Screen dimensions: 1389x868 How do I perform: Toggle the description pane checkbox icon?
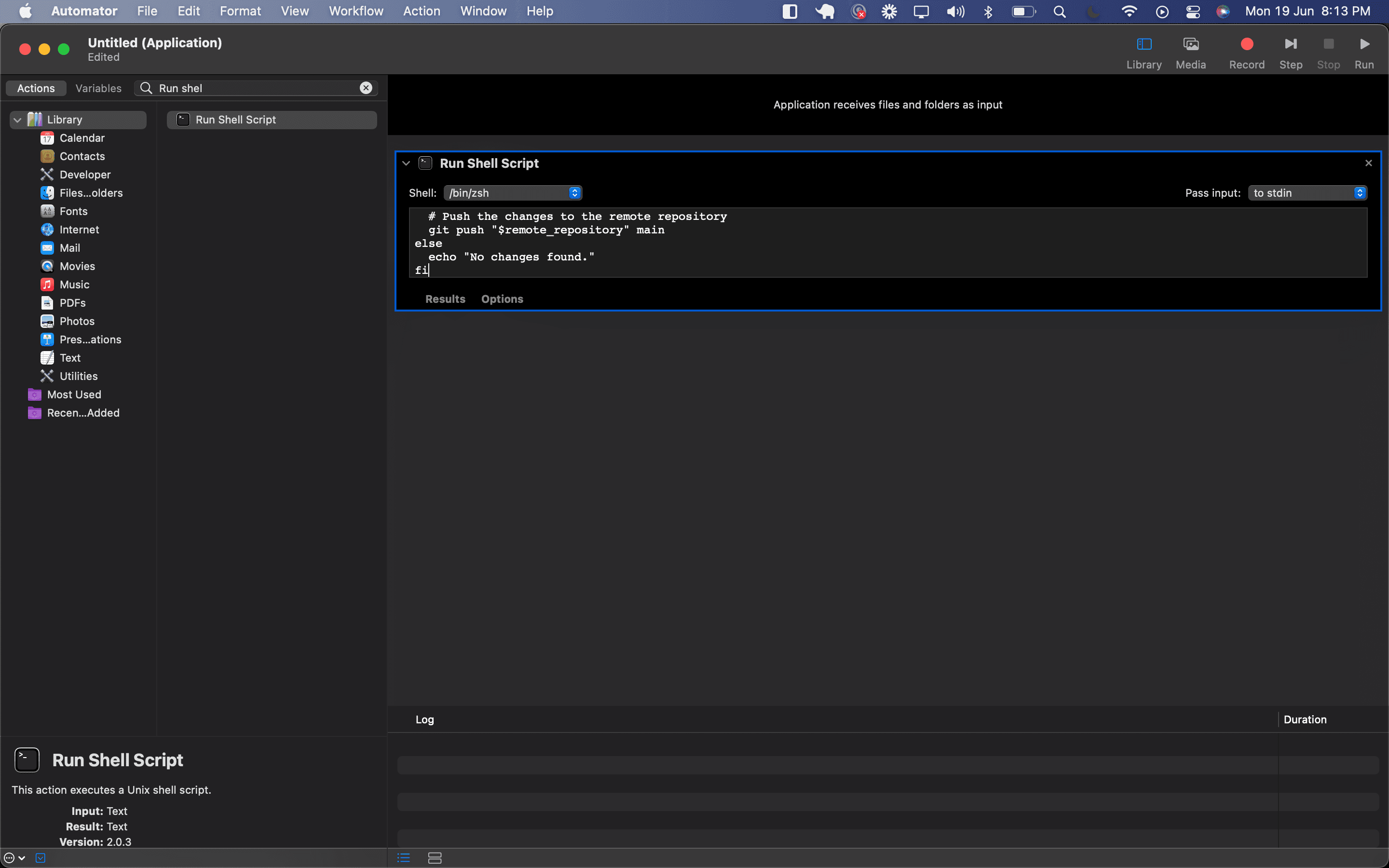tap(40, 858)
